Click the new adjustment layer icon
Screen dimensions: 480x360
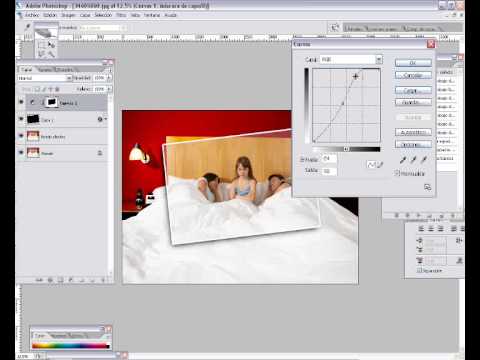click(71, 280)
